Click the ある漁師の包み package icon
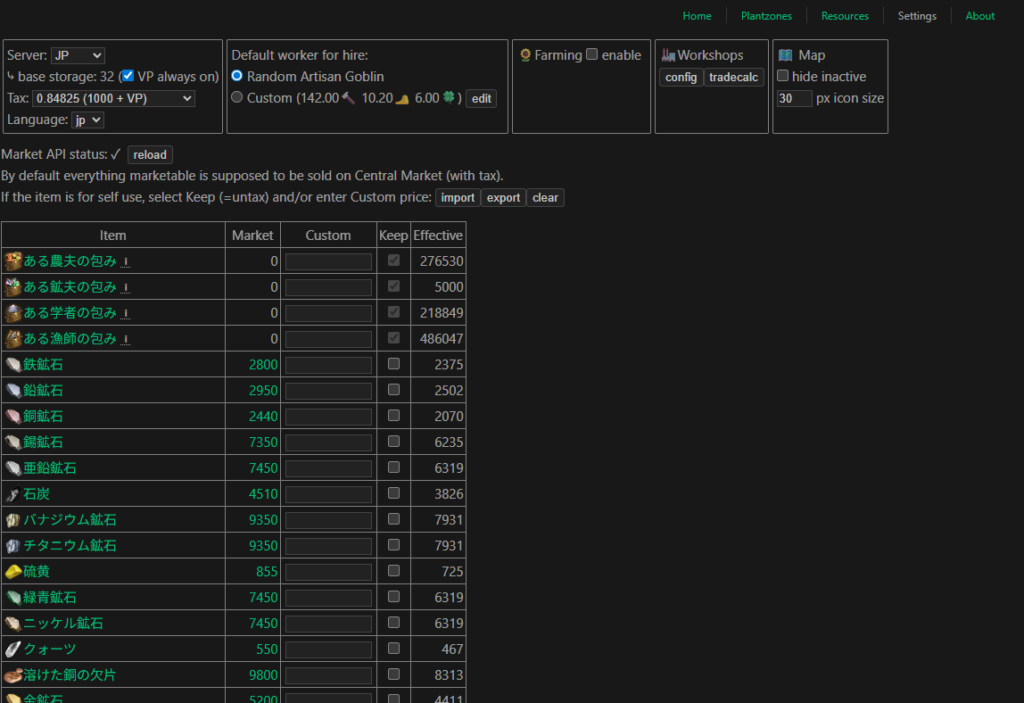The width and height of the screenshot is (1024, 703). click(x=13, y=339)
